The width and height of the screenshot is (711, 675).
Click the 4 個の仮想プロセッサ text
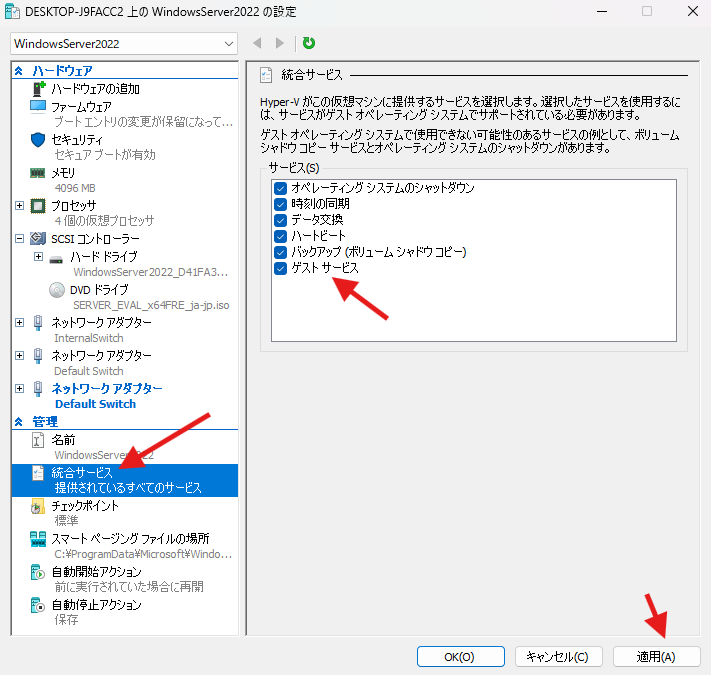[104, 221]
